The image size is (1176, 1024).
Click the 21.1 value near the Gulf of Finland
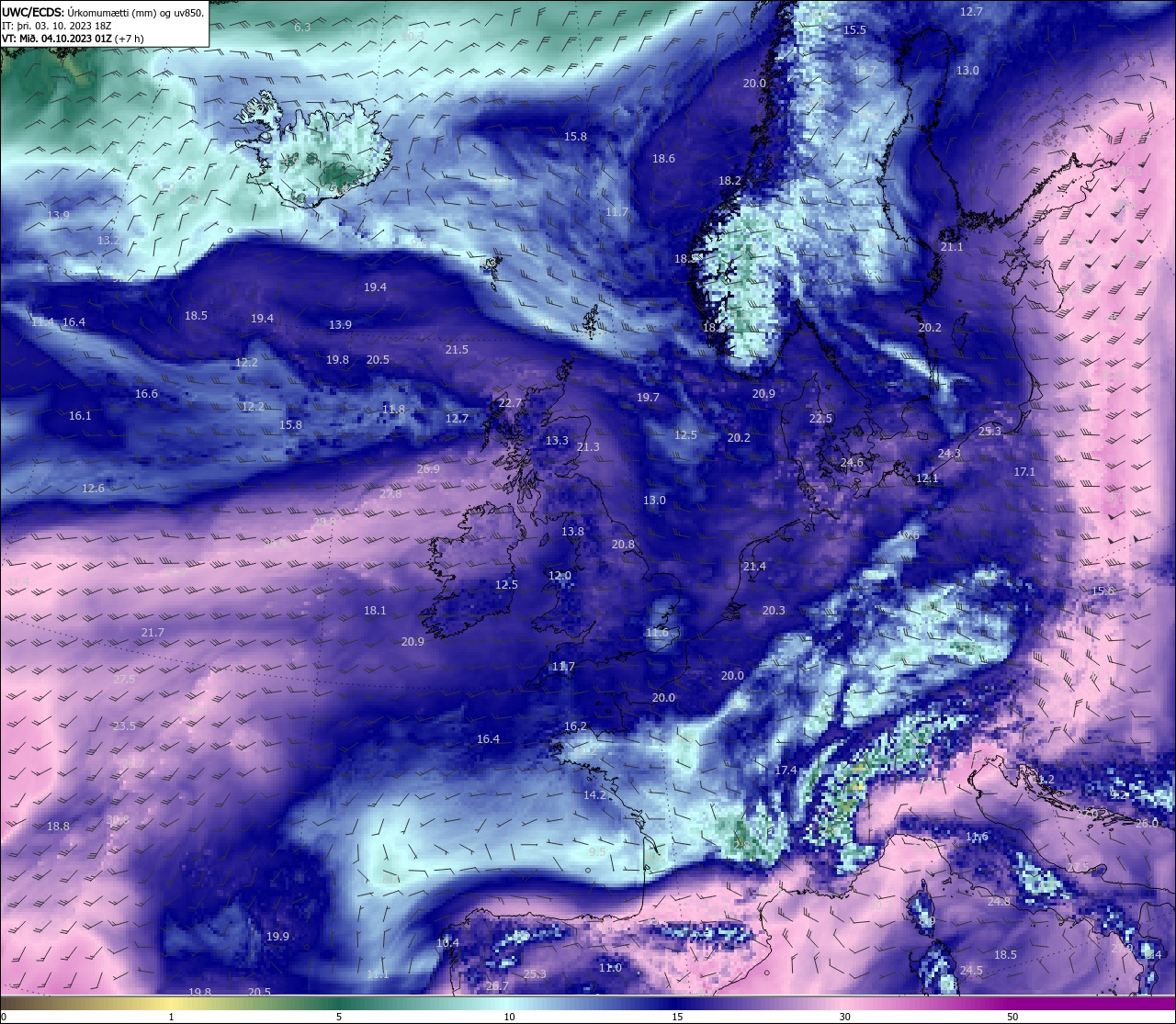click(x=952, y=247)
